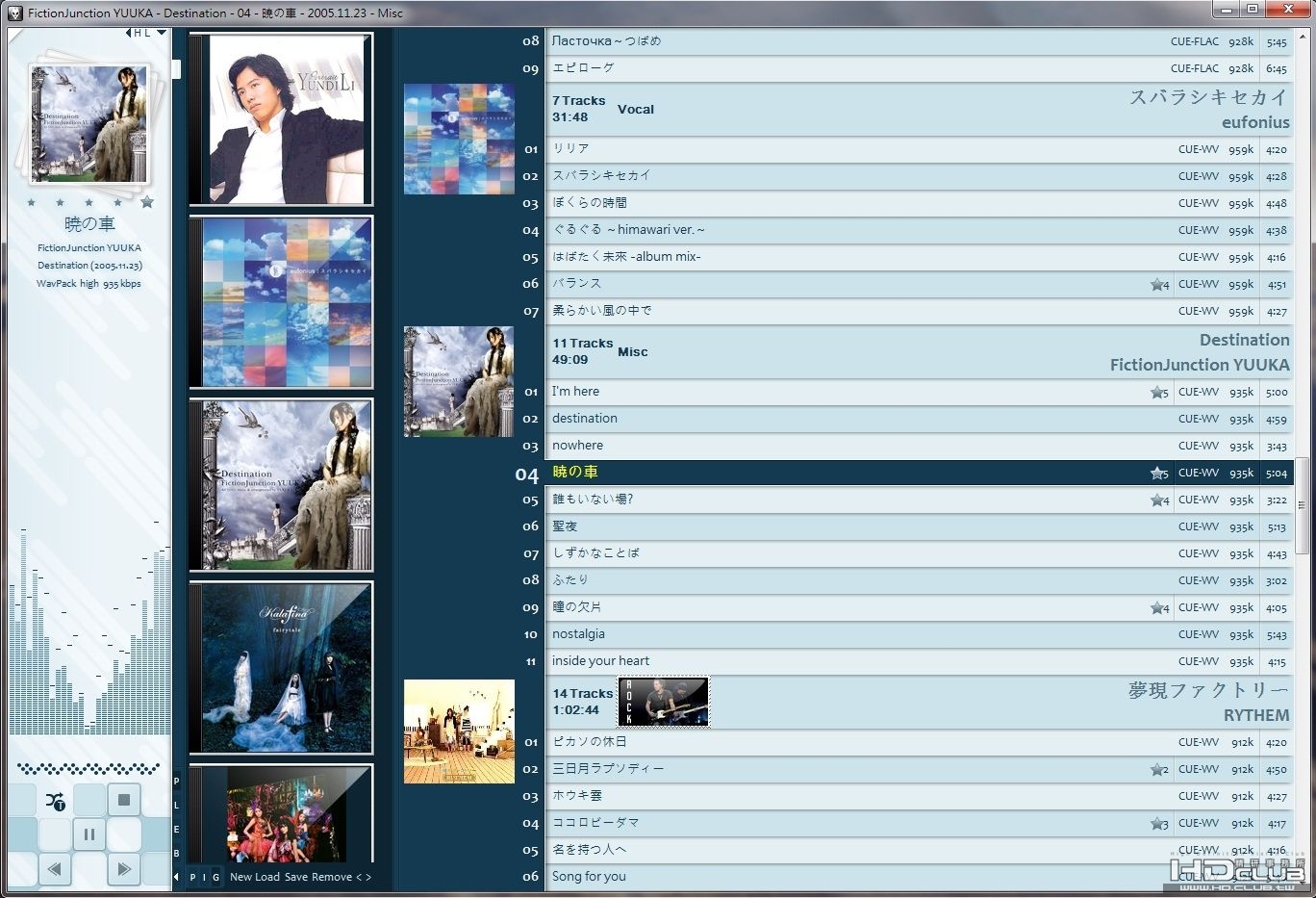Select track nowhere
Viewport: 1316px width, 898px height.
click(918, 446)
